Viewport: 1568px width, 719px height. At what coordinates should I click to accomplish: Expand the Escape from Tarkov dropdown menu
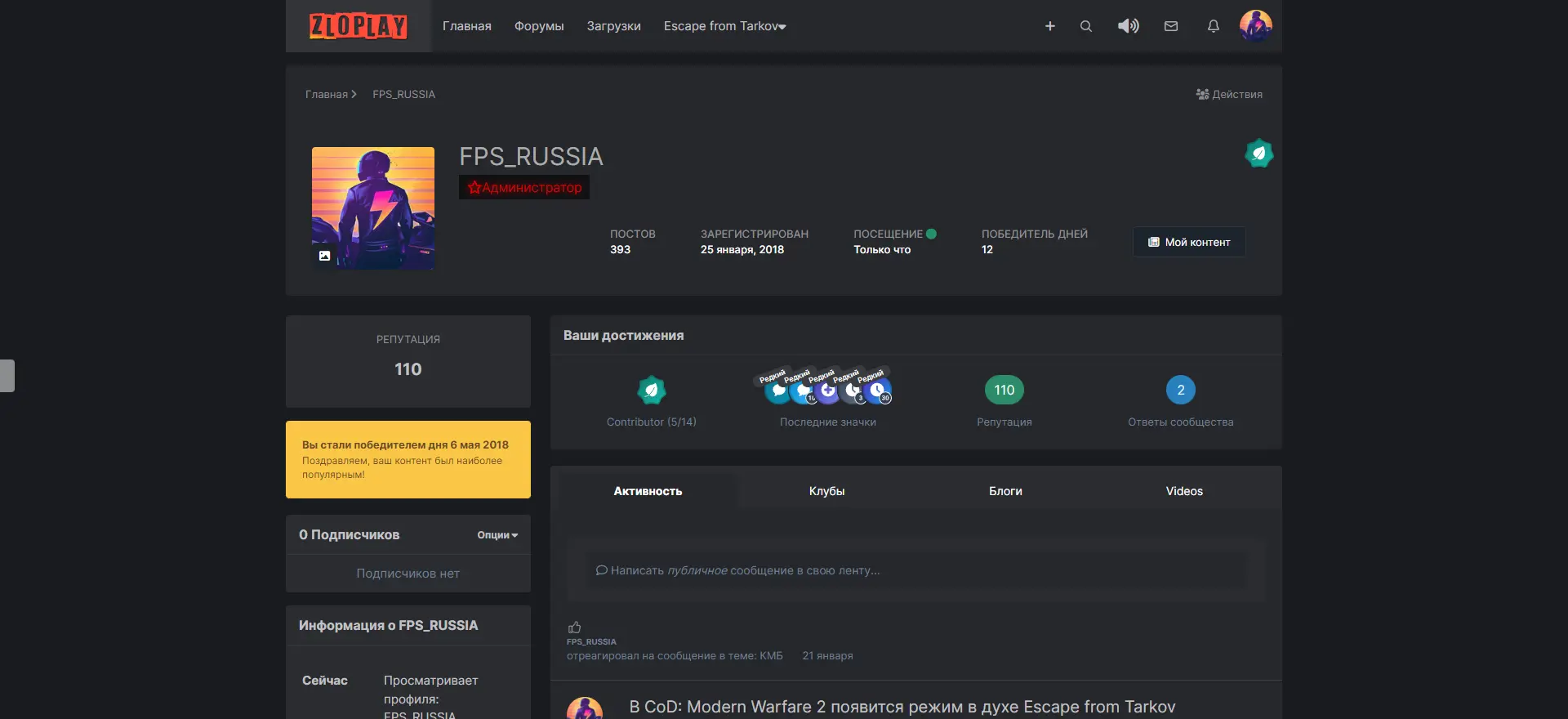coord(725,26)
